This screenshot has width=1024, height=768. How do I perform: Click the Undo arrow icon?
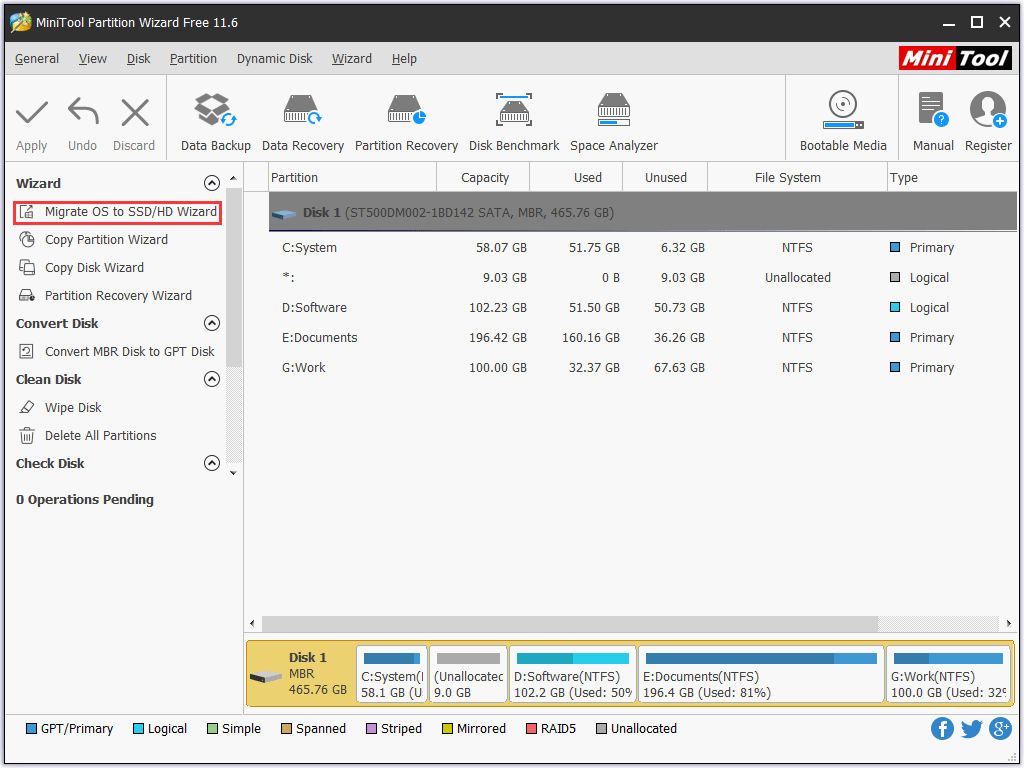click(83, 112)
